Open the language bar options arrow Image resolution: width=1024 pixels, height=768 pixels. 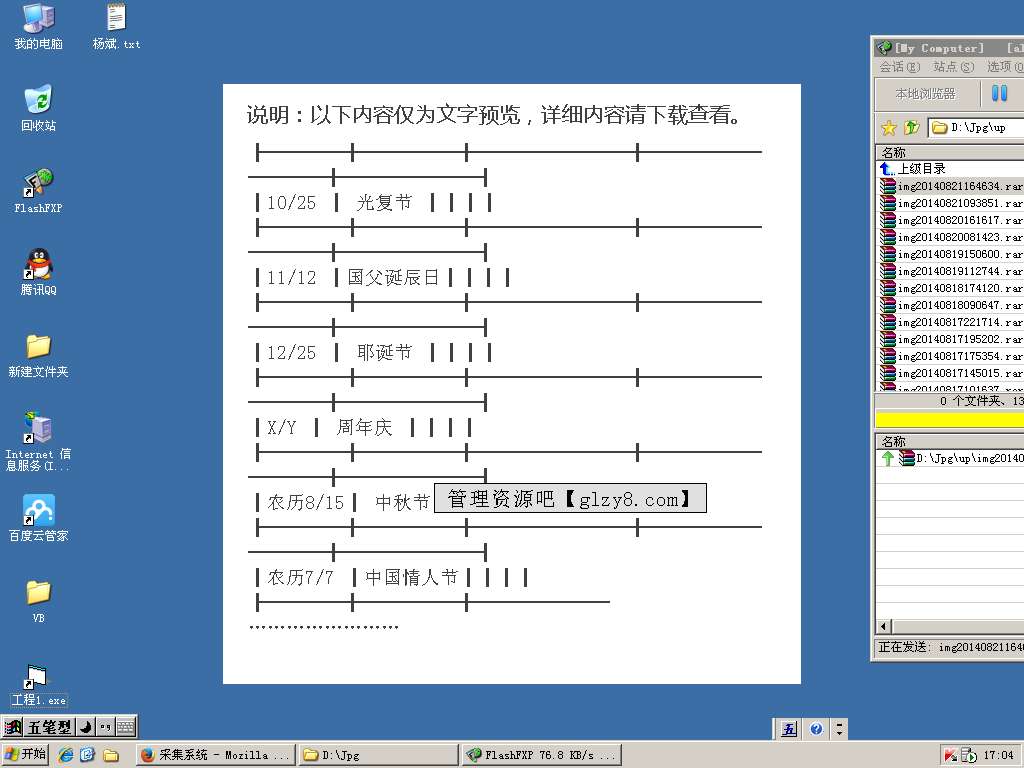click(840, 729)
